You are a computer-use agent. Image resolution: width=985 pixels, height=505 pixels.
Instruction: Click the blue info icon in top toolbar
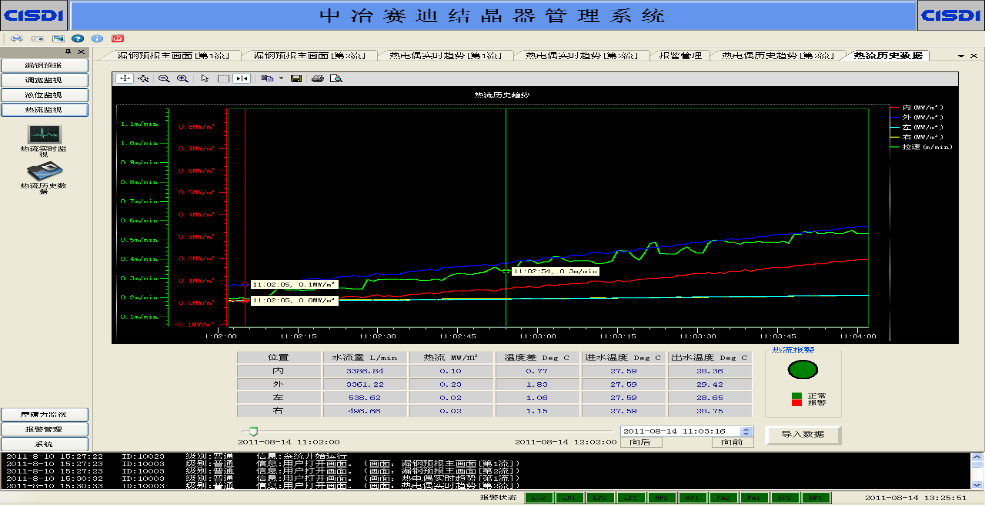pos(97,38)
